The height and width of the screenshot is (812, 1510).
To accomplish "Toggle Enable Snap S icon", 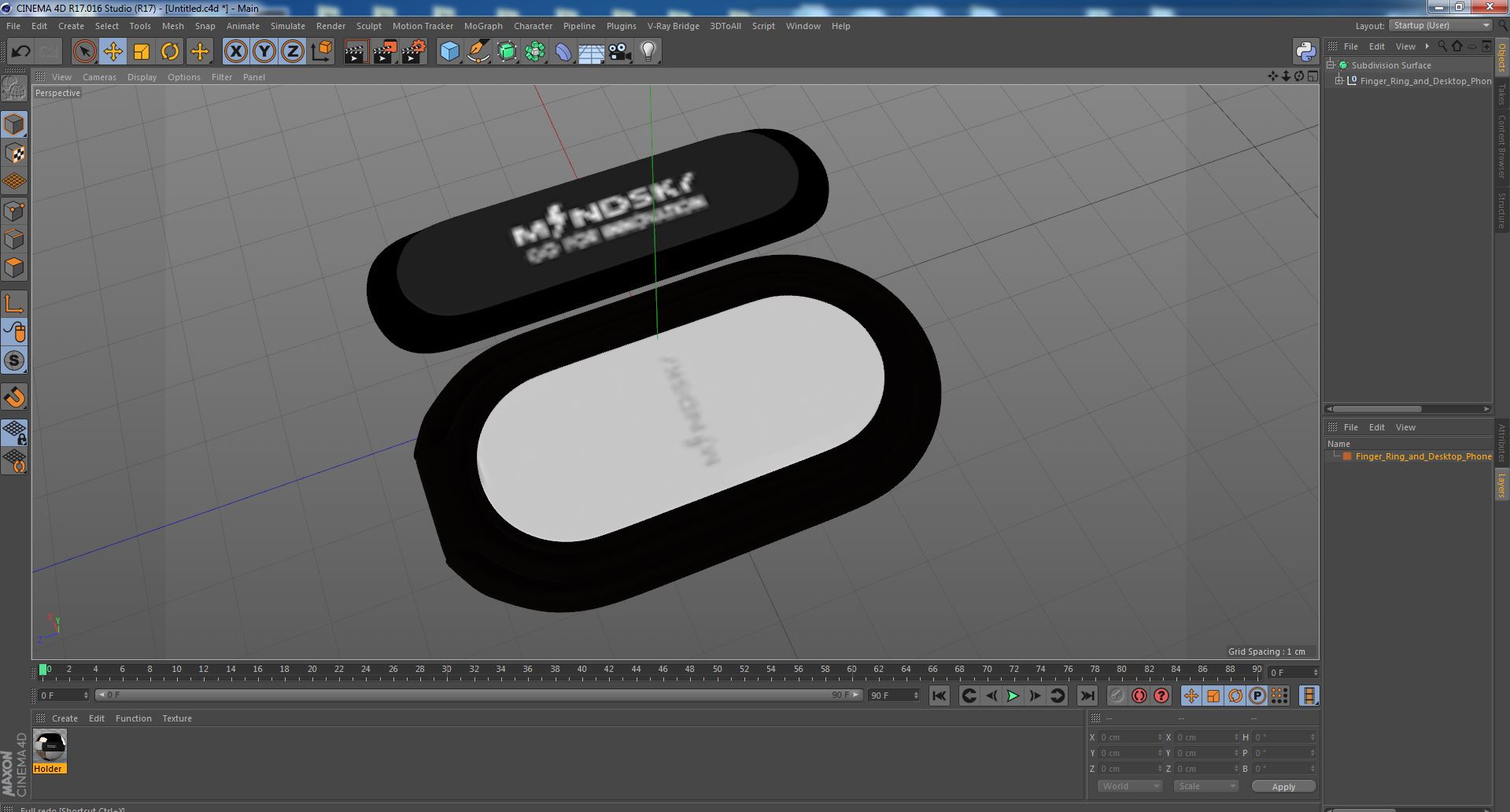I will coord(14,360).
